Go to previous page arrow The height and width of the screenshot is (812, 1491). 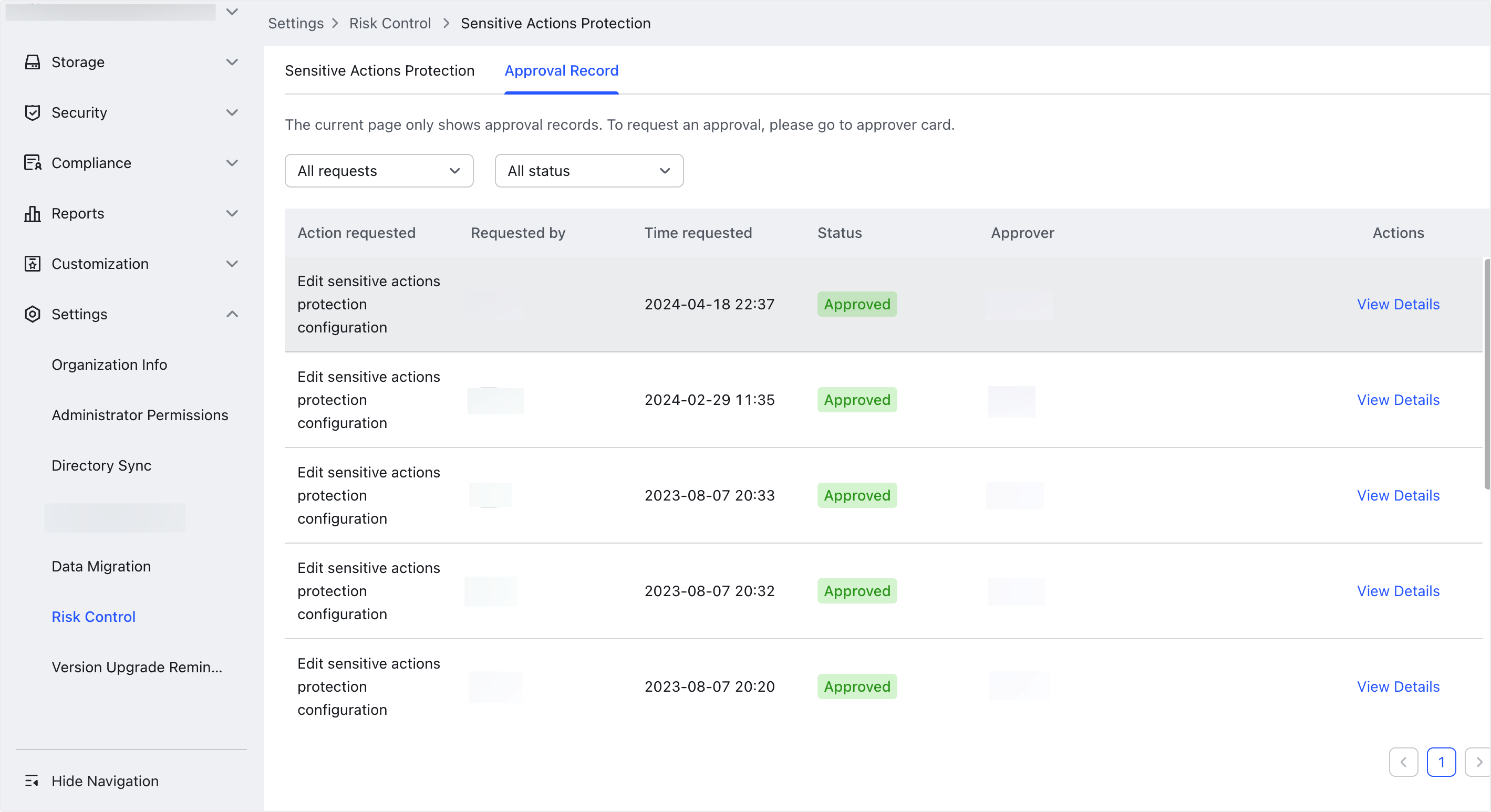(1404, 762)
